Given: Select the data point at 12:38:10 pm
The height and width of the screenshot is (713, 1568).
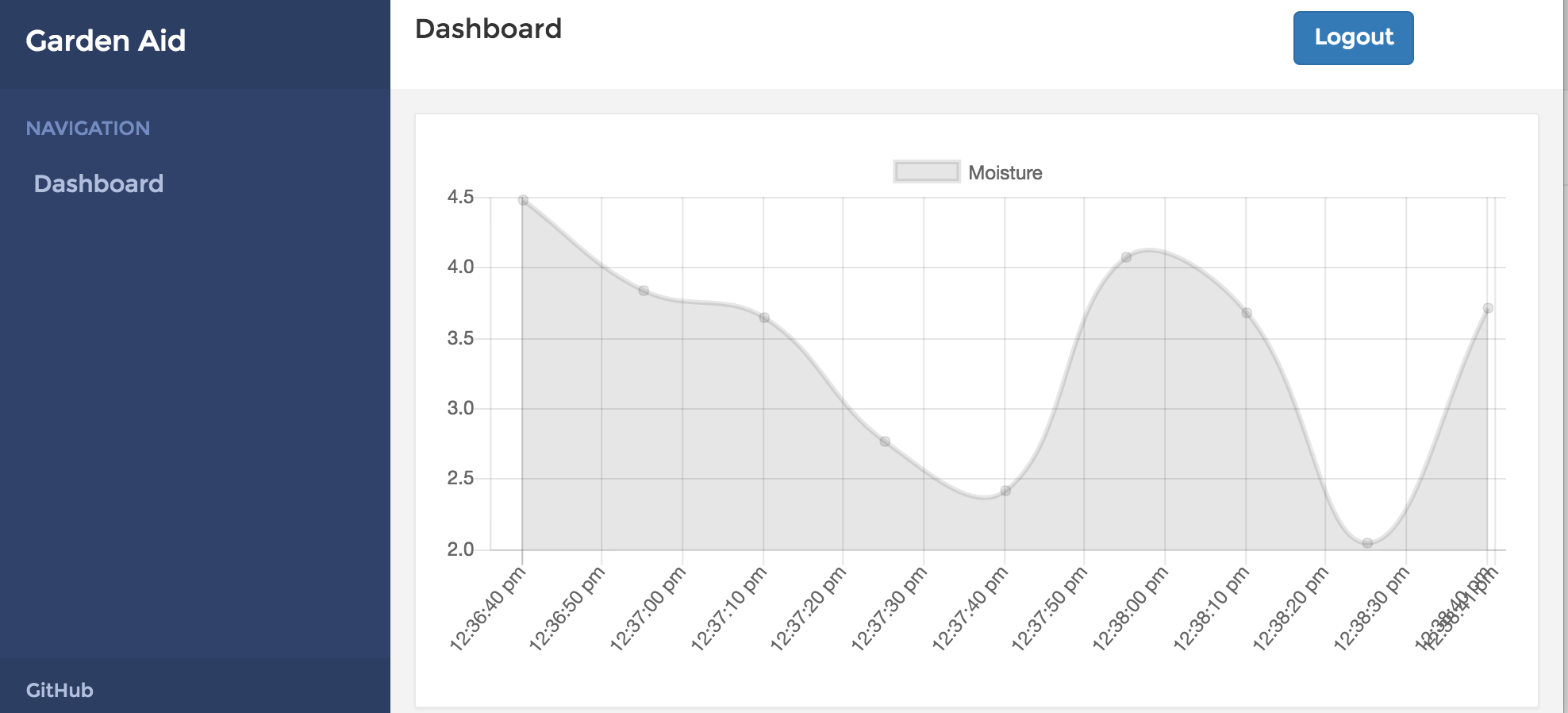Looking at the screenshot, I should click(x=1247, y=313).
